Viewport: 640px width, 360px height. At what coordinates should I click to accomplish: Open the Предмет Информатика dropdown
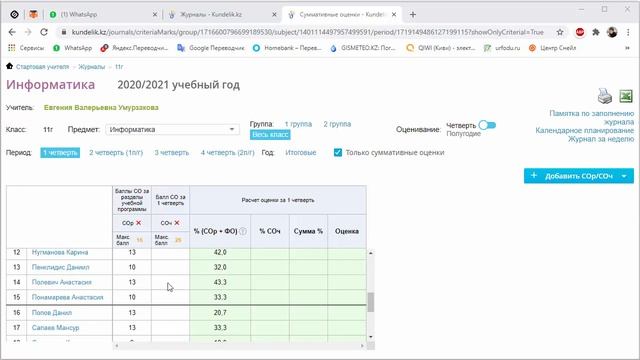[x=172, y=129]
